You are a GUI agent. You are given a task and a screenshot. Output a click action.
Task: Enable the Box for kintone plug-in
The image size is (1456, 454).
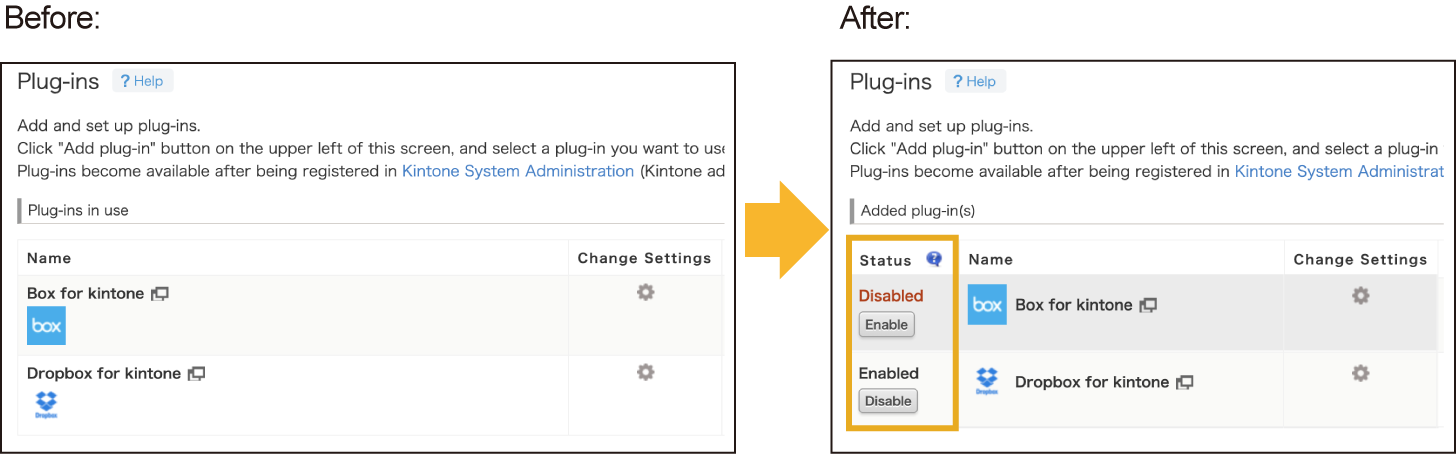(886, 324)
